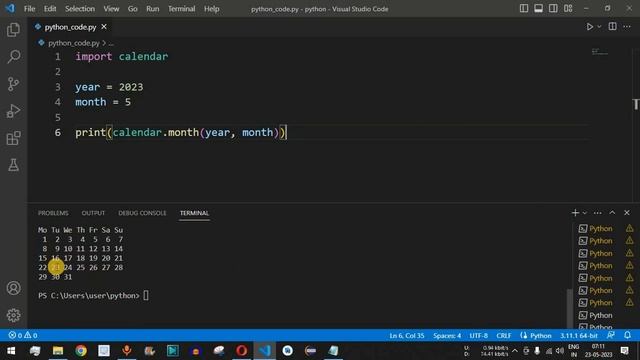This screenshot has height=360, width=640.
Task: Open the launch profile dropdown next to plus
Action: tap(584, 213)
